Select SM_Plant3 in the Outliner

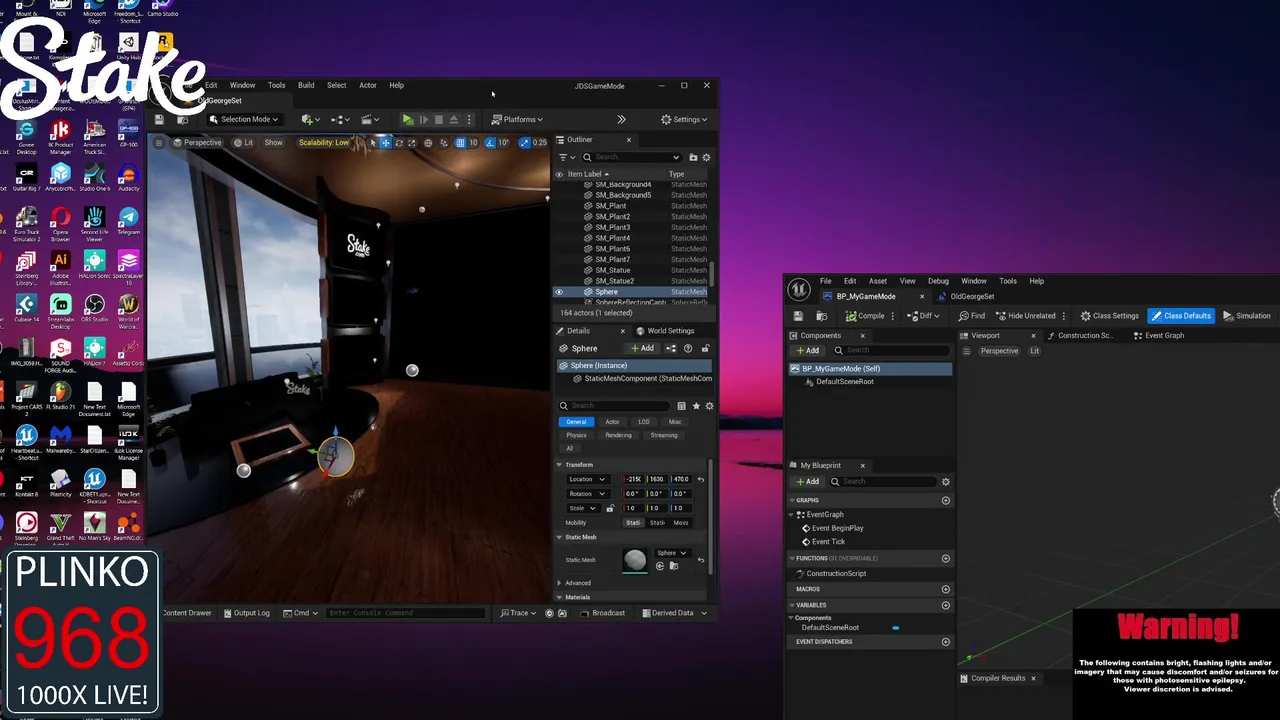tap(612, 227)
